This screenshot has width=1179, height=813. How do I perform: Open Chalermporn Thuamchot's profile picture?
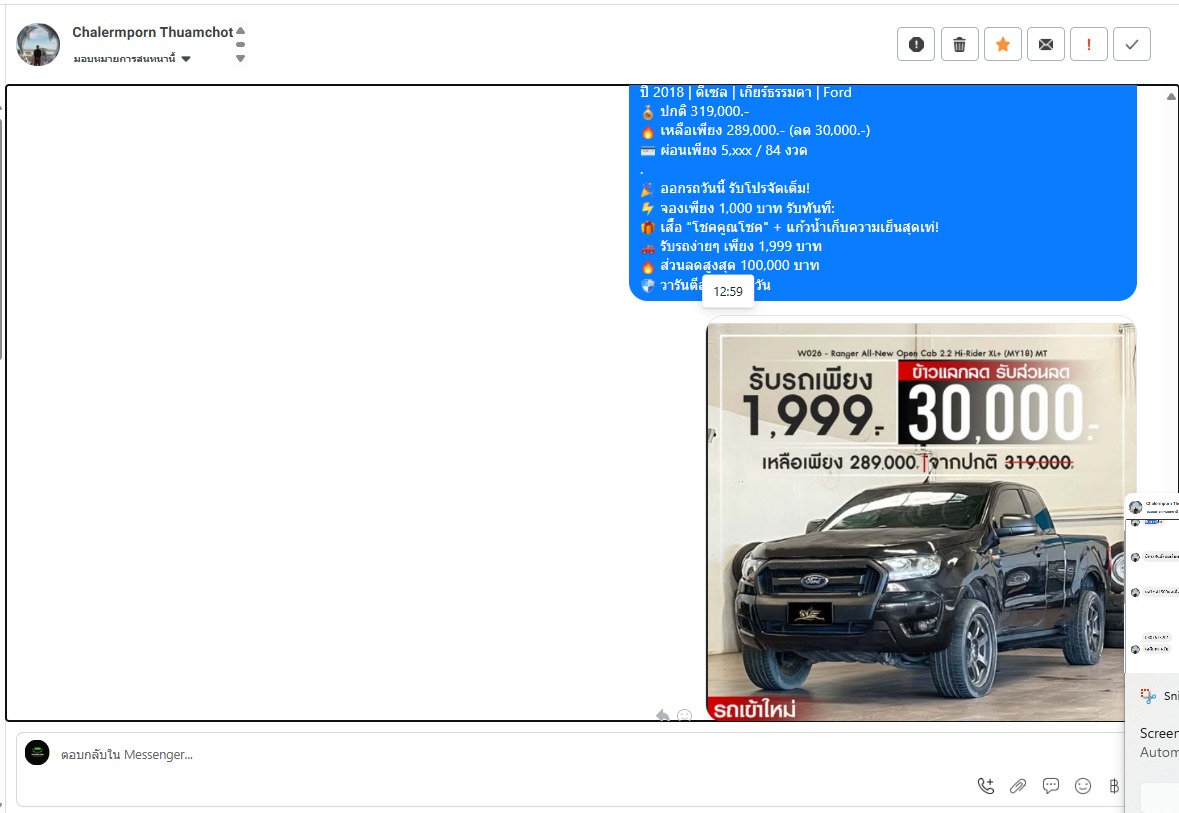(x=38, y=44)
